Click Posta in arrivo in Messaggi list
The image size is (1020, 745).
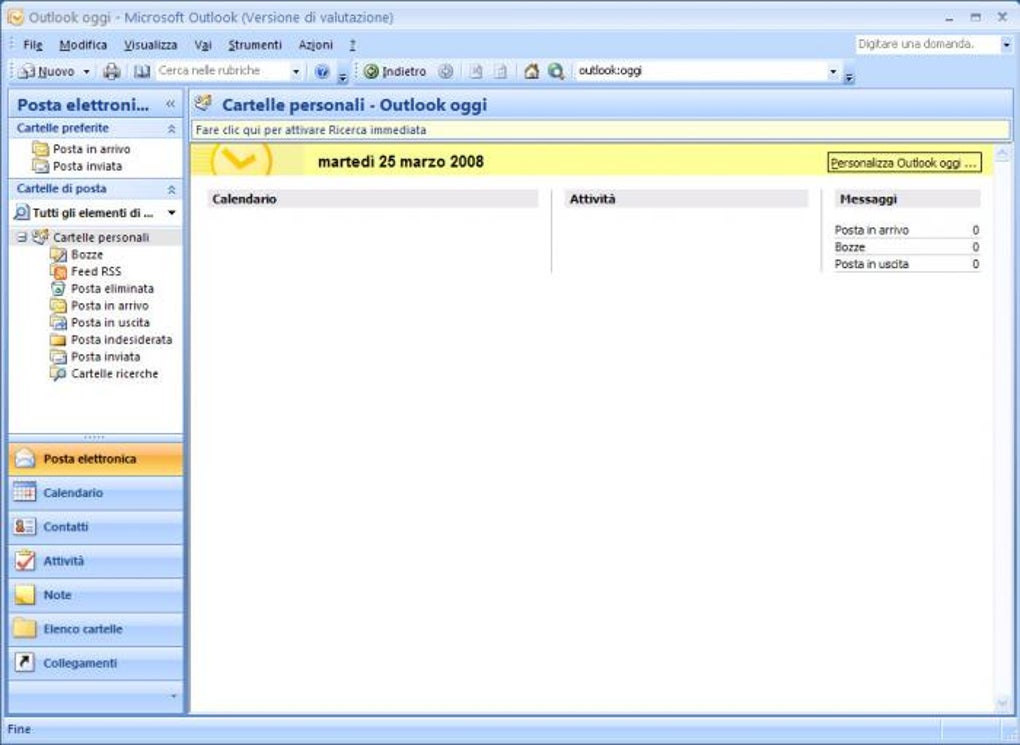click(x=872, y=230)
